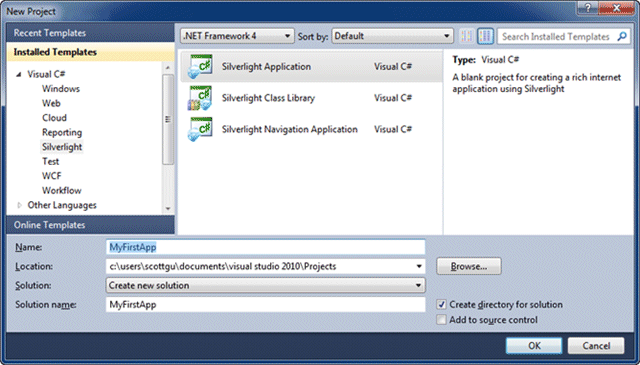Open the Sort by Default dropdown
This screenshot has width=640, height=365.
pyautogui.click(x=392, y=36)
